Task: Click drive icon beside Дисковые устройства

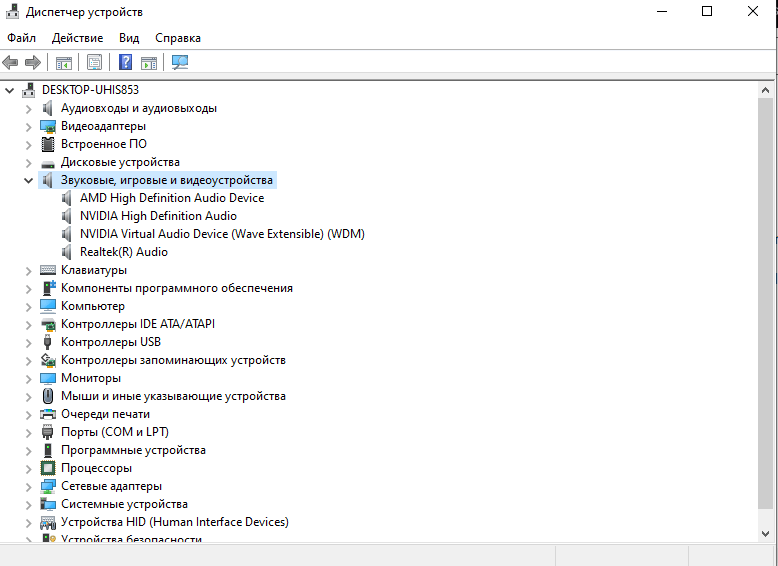Action: point(48,163)
